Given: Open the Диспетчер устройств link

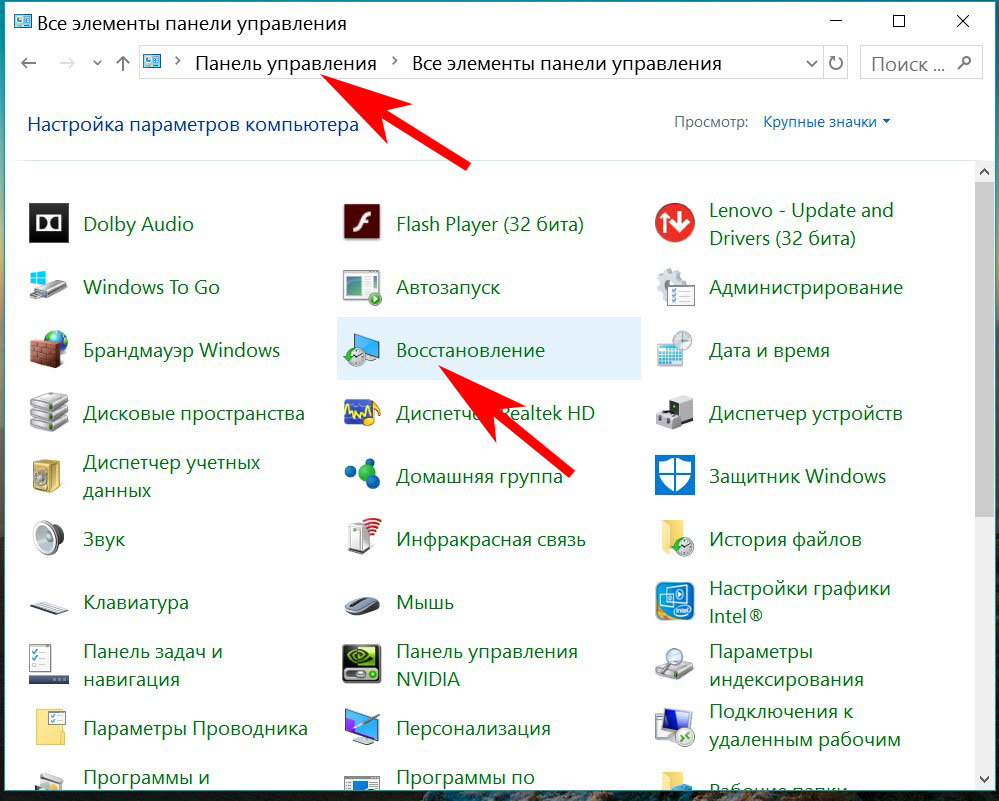Looking at the screenshot, I should coord(805,413).
